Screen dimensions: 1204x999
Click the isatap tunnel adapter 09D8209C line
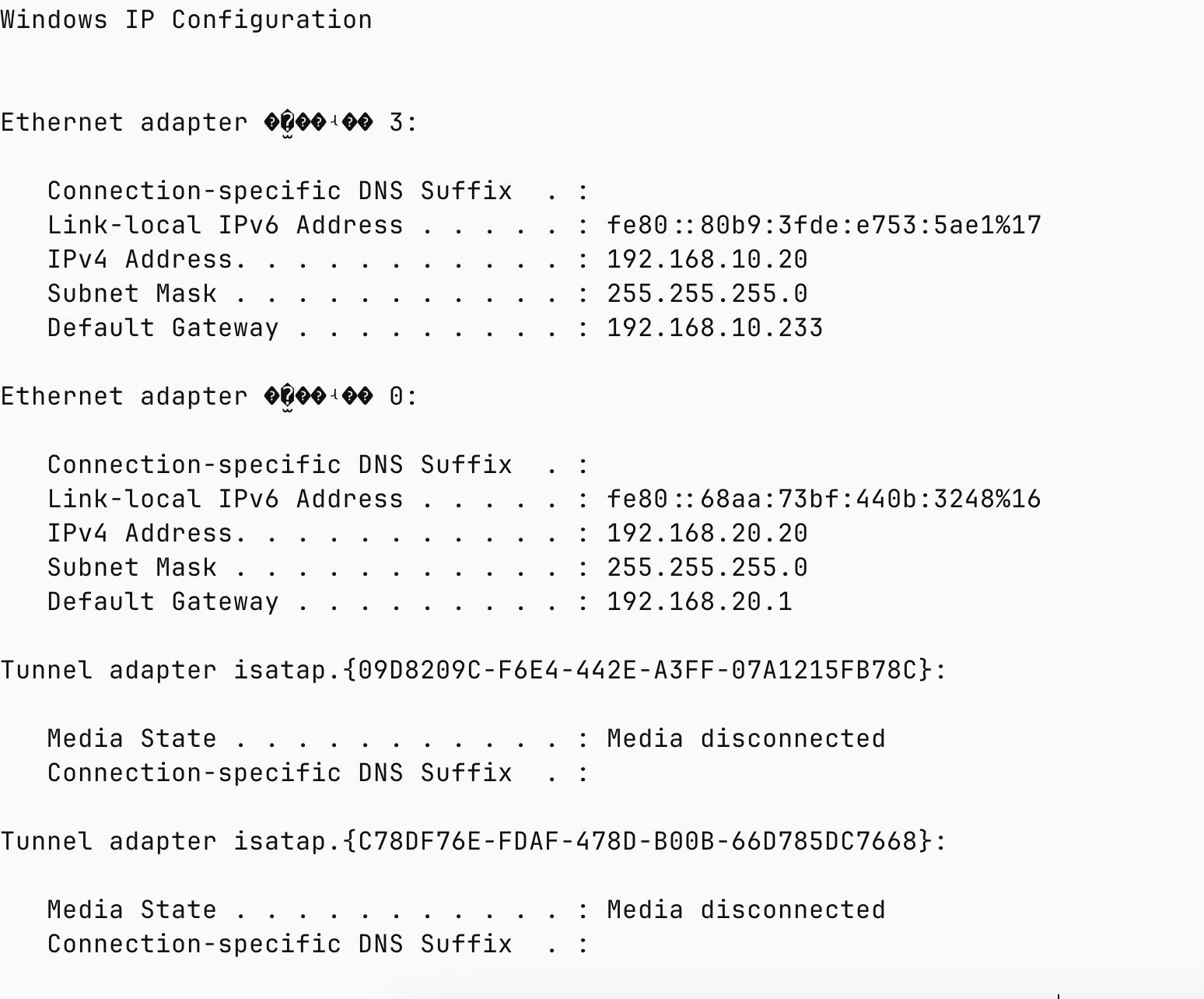(x=474, y=671)
